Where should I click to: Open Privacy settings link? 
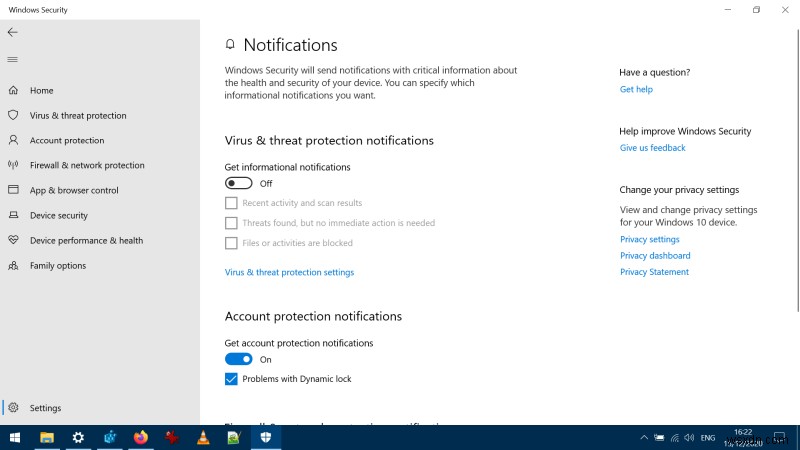coord(649,239)
